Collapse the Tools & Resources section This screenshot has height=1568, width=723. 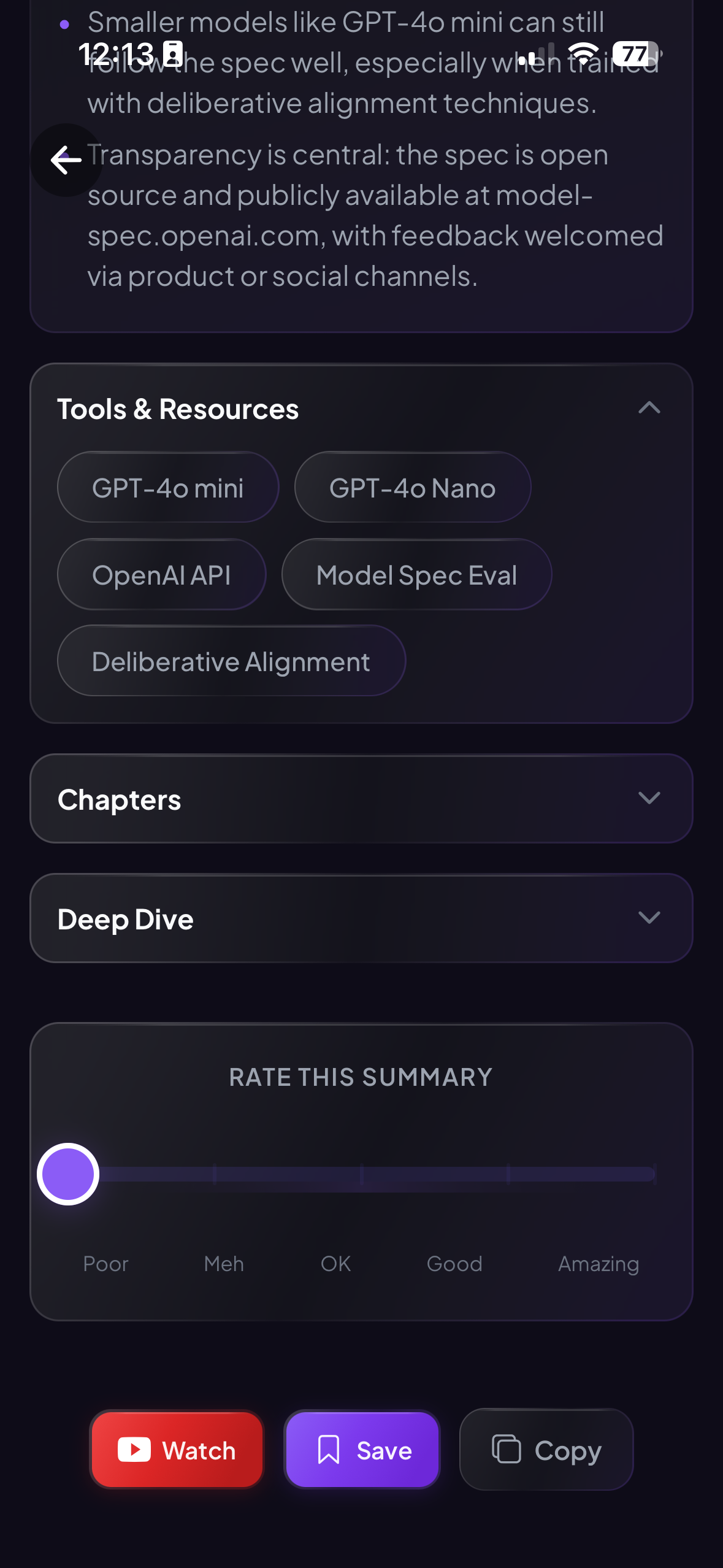coord(649,408)
